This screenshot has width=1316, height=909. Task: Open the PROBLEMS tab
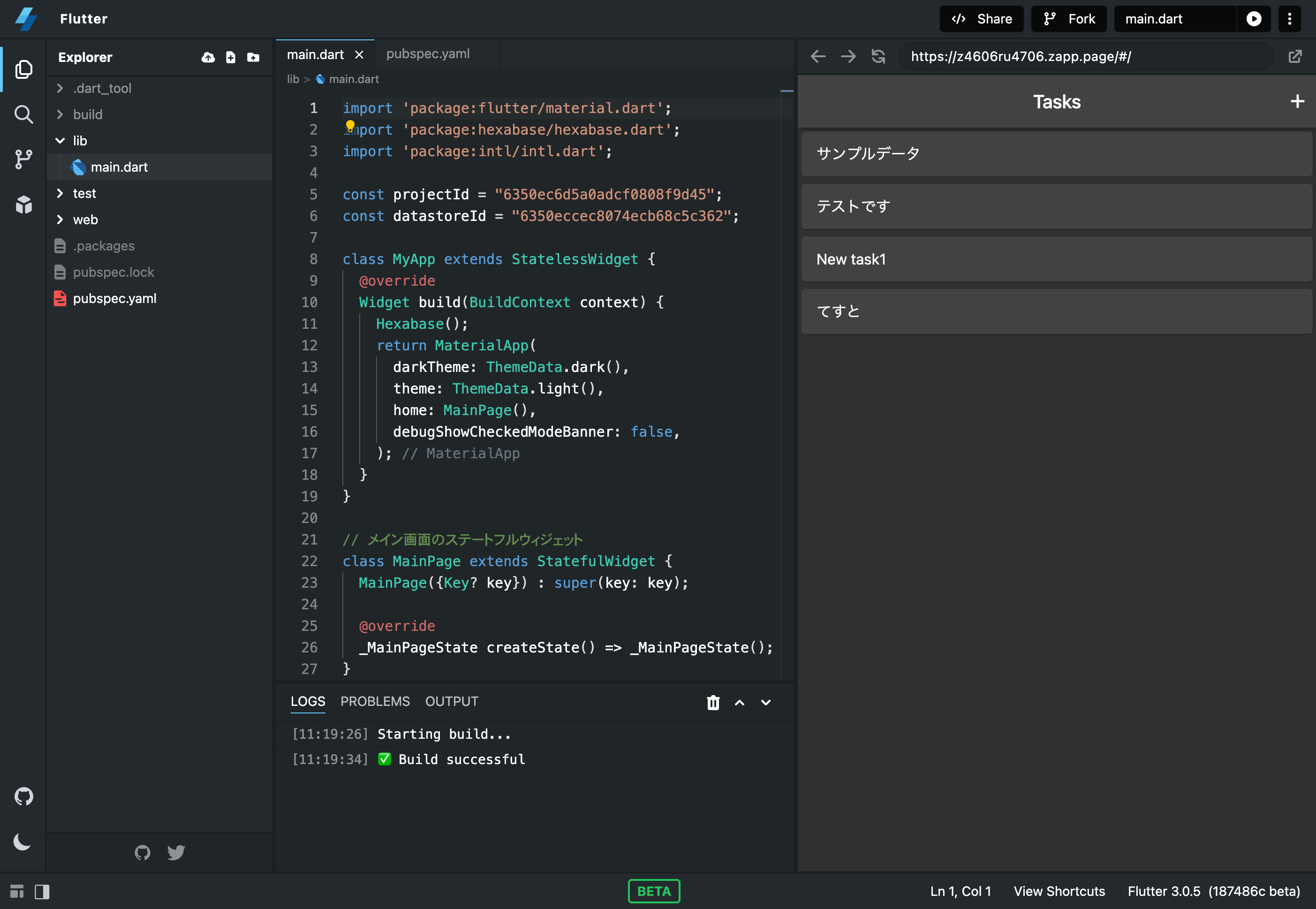click(x=375, y=701)
